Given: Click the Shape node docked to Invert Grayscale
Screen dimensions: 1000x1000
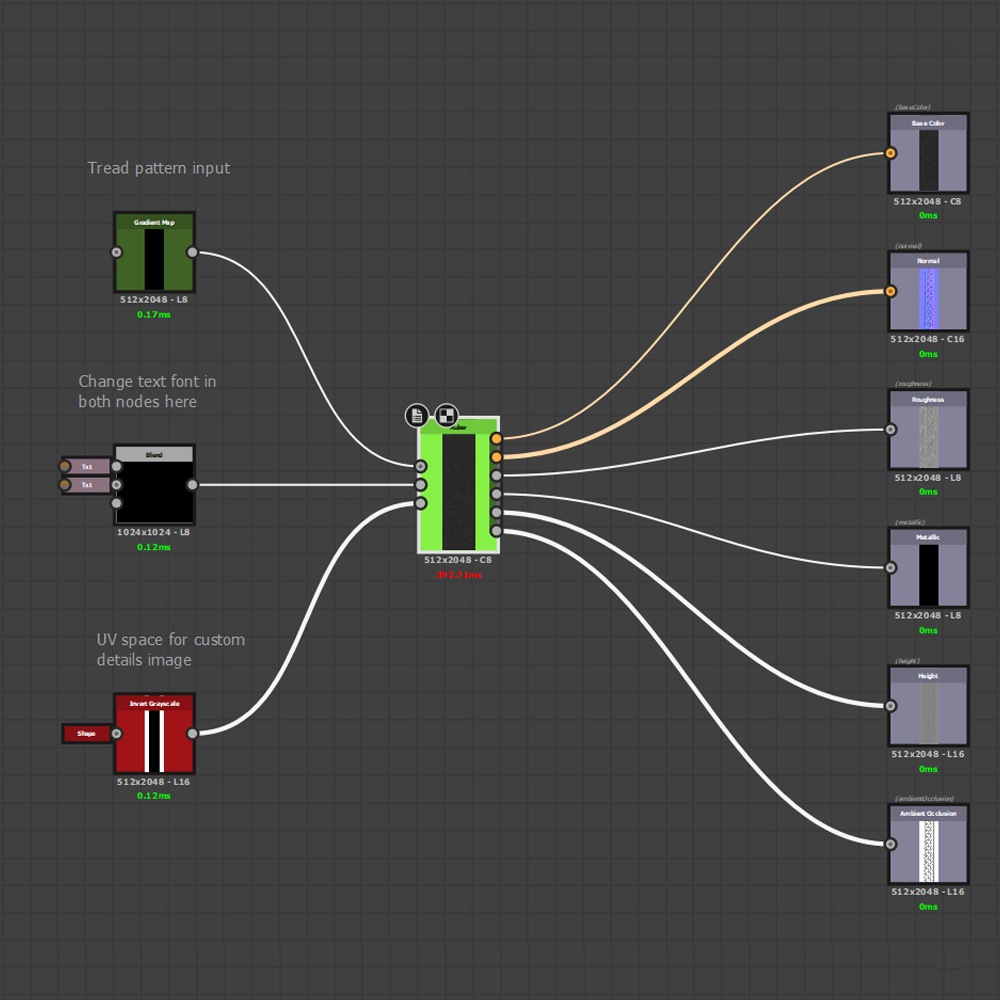Looking at the screenshot, I should (x=87, y=733).
